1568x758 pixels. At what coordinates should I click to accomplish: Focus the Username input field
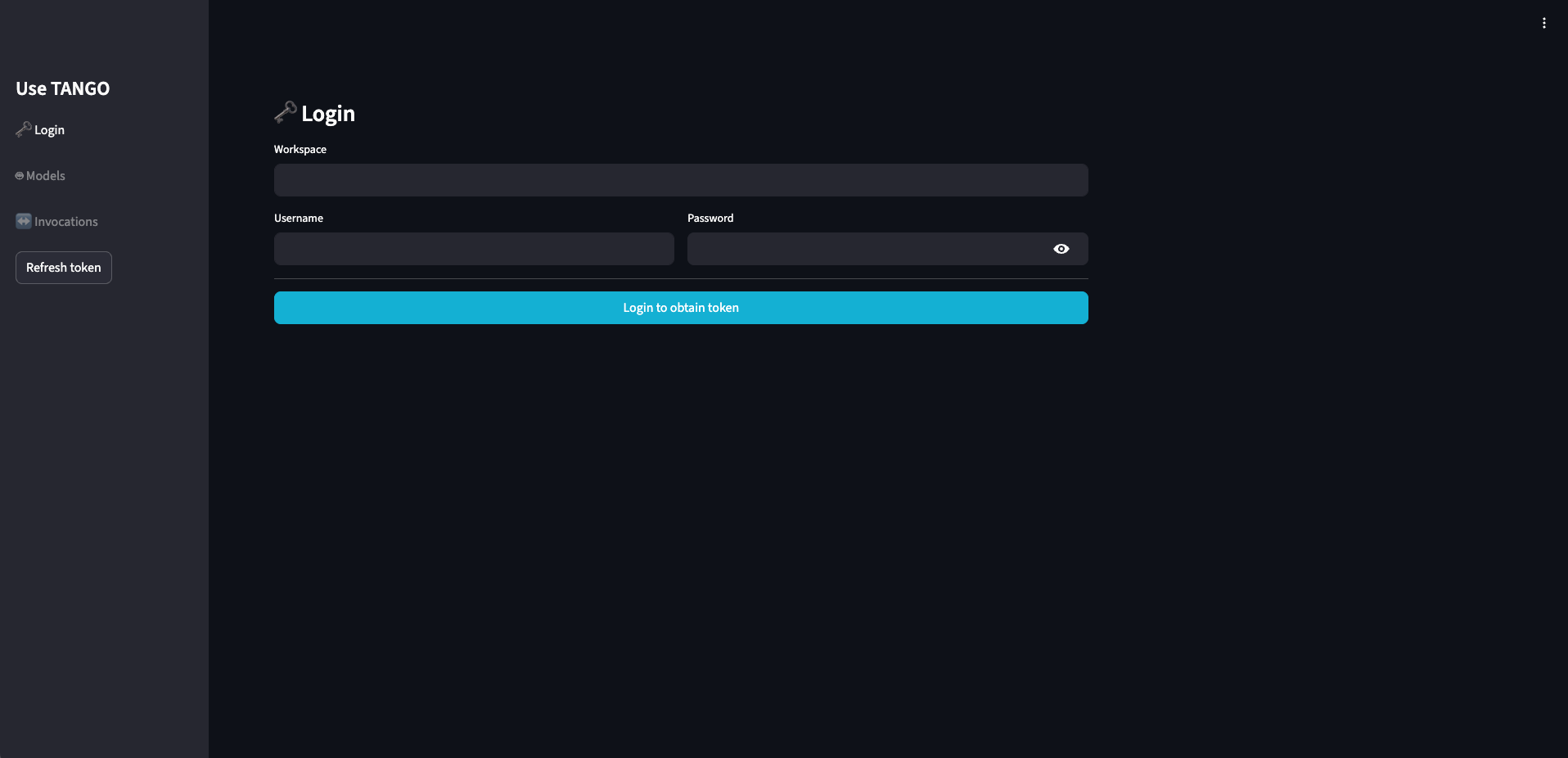[x=473, y=250]
